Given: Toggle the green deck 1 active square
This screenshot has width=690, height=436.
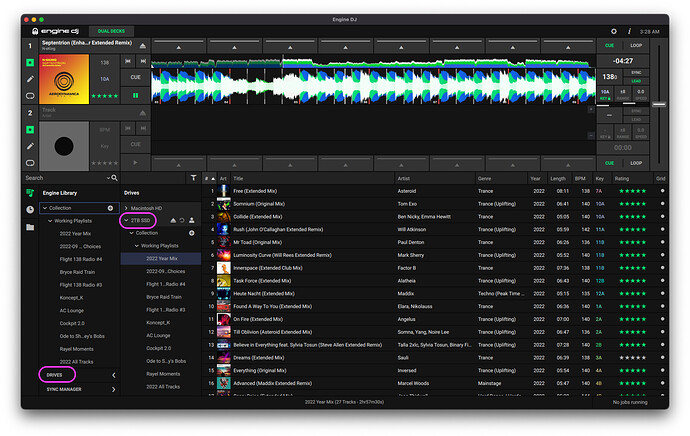Looking at the screenshot, I should 30,63.
